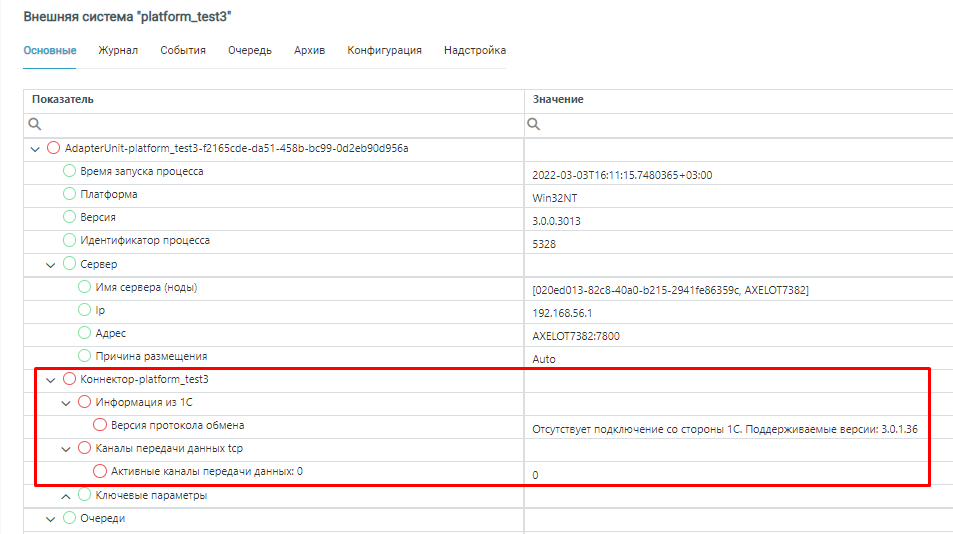This screenshot has width=953, height=534.
Task: Collapse the AdapterUnit-platform_test3 tree node
Action: tap(36, 148)
